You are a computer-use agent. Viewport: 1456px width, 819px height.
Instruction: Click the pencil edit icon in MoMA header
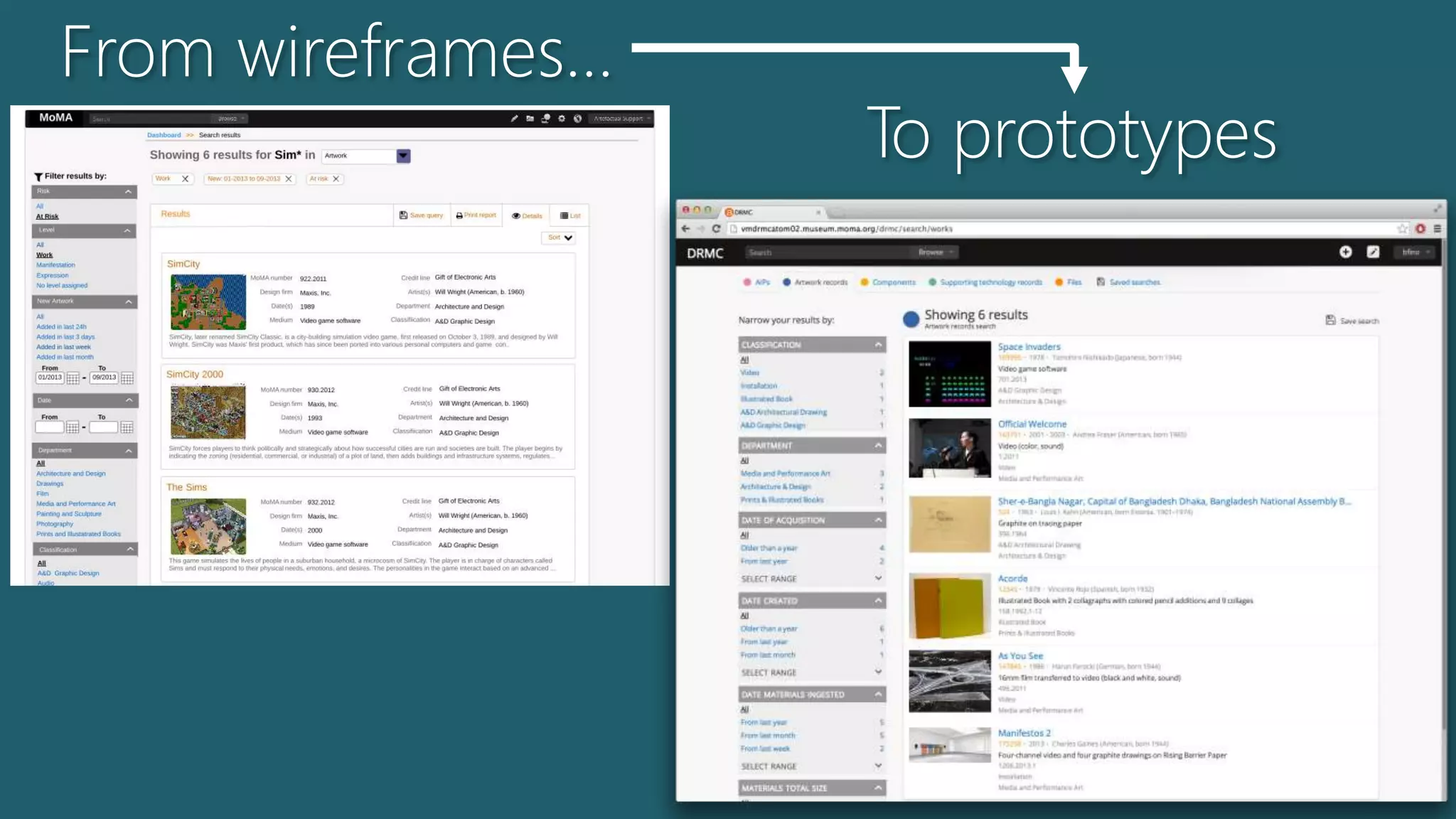(514, 119)
